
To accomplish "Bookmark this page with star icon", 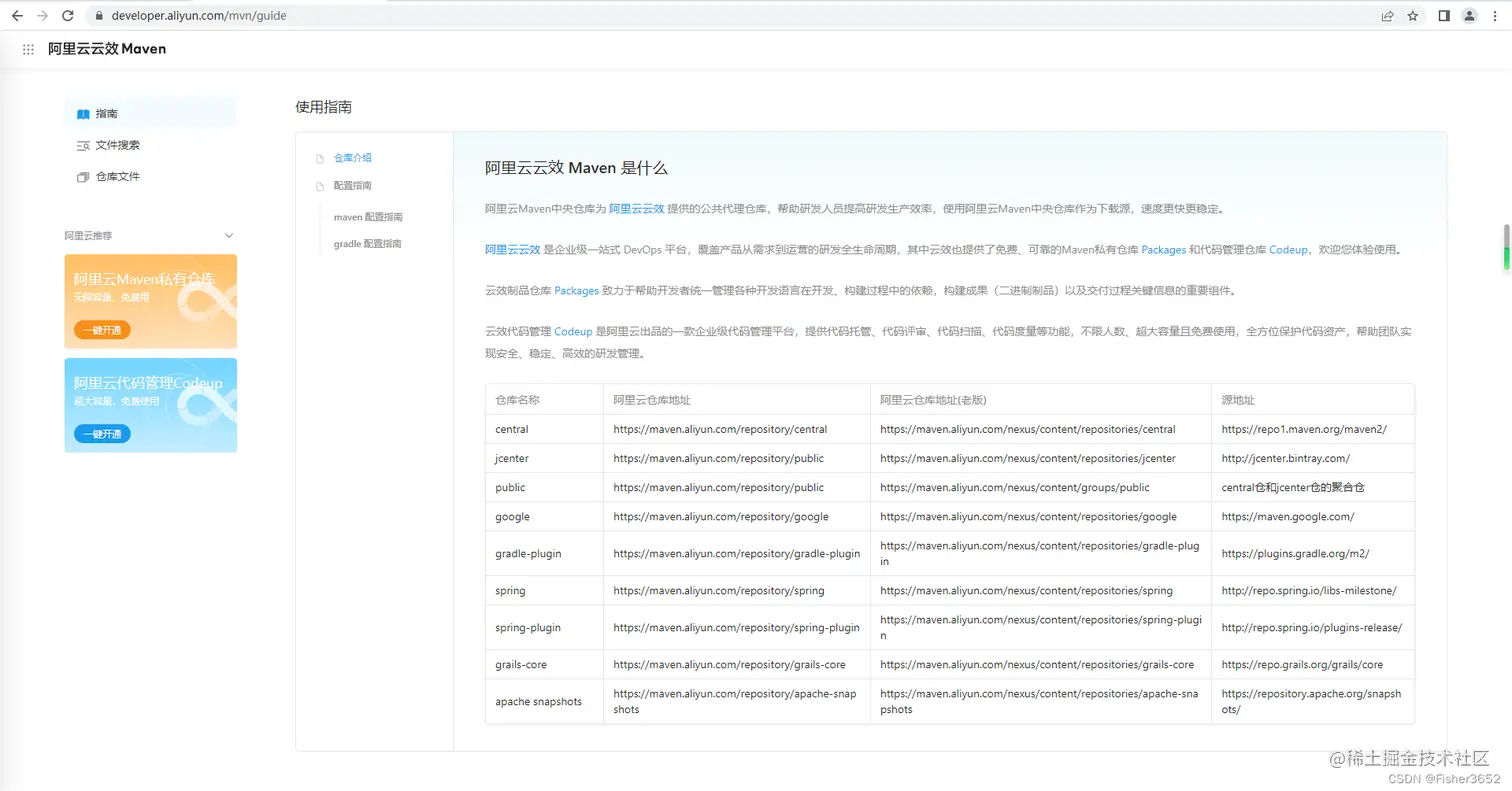I will pos(1413,16).
